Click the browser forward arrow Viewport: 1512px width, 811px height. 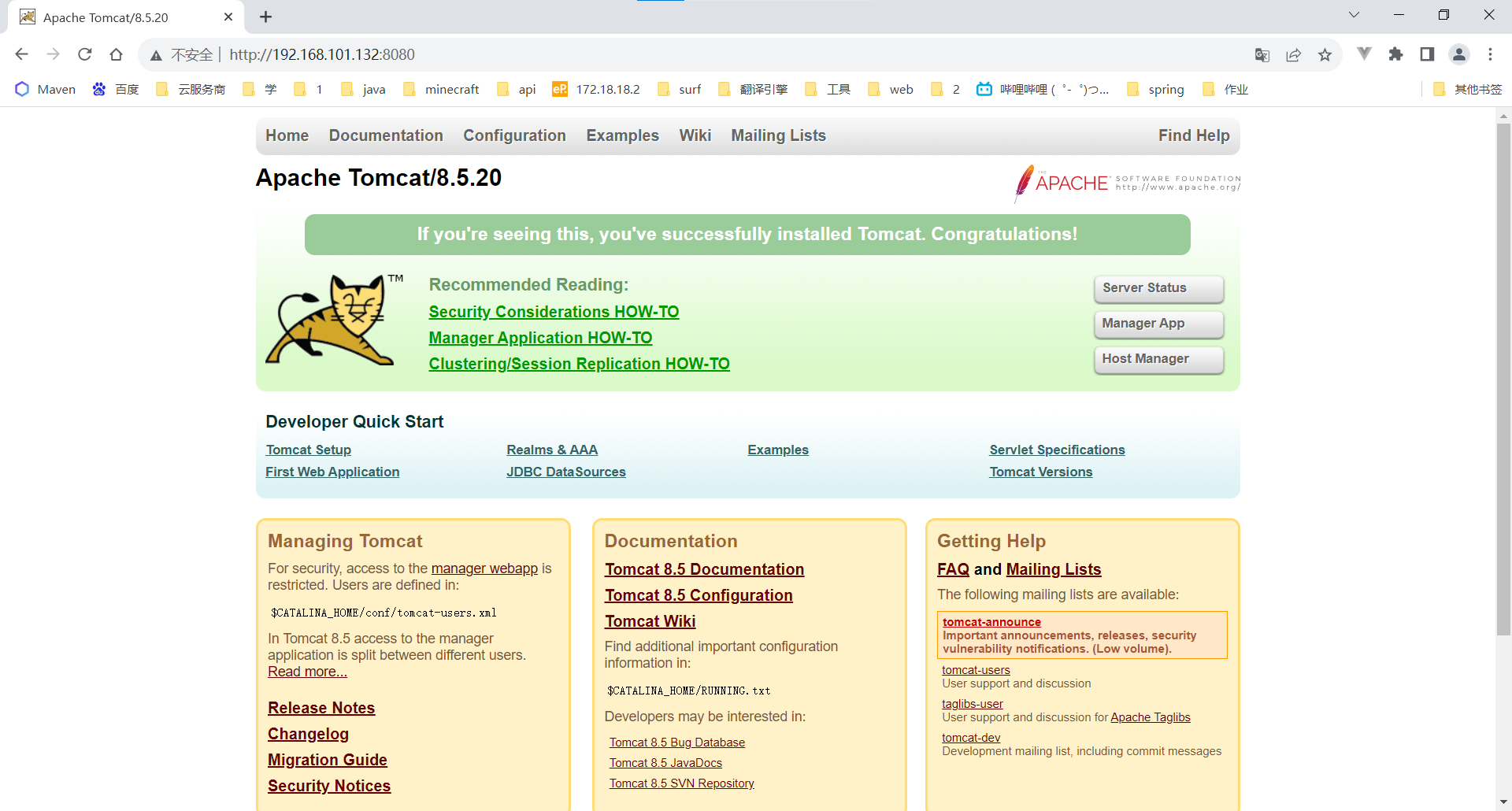pyautogui.click(x=54, y=54)
